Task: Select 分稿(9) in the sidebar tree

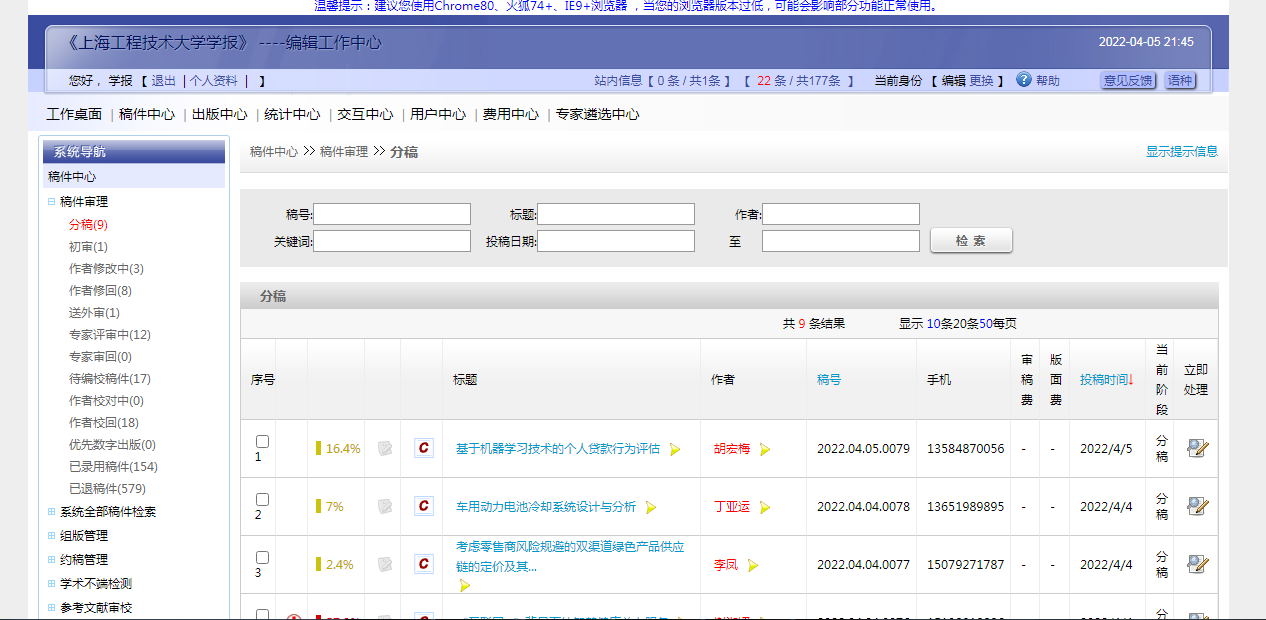Action: point(88,225)
